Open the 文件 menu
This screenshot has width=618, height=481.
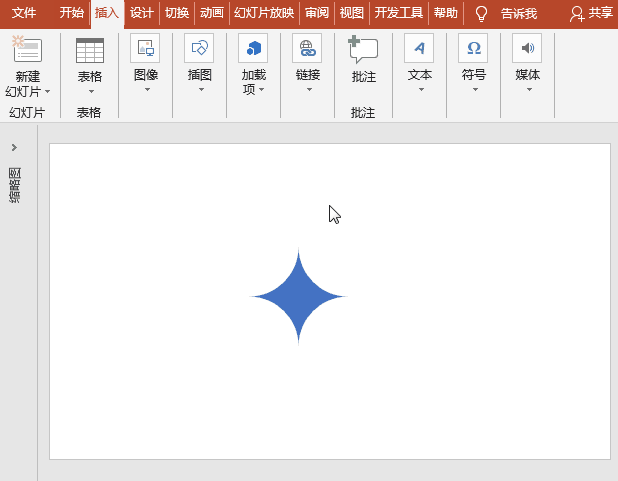(x=24, y=13)
